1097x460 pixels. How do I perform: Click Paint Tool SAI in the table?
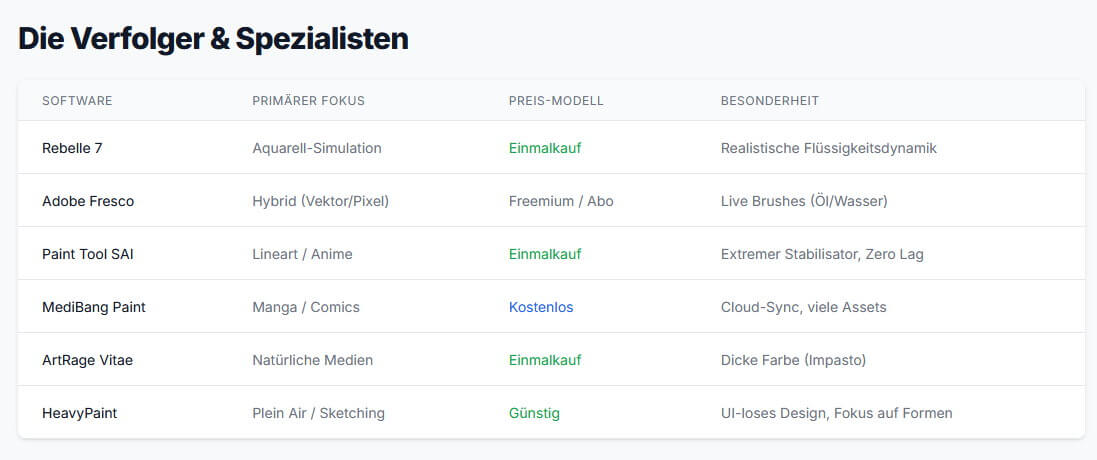(x=87, y=254)
